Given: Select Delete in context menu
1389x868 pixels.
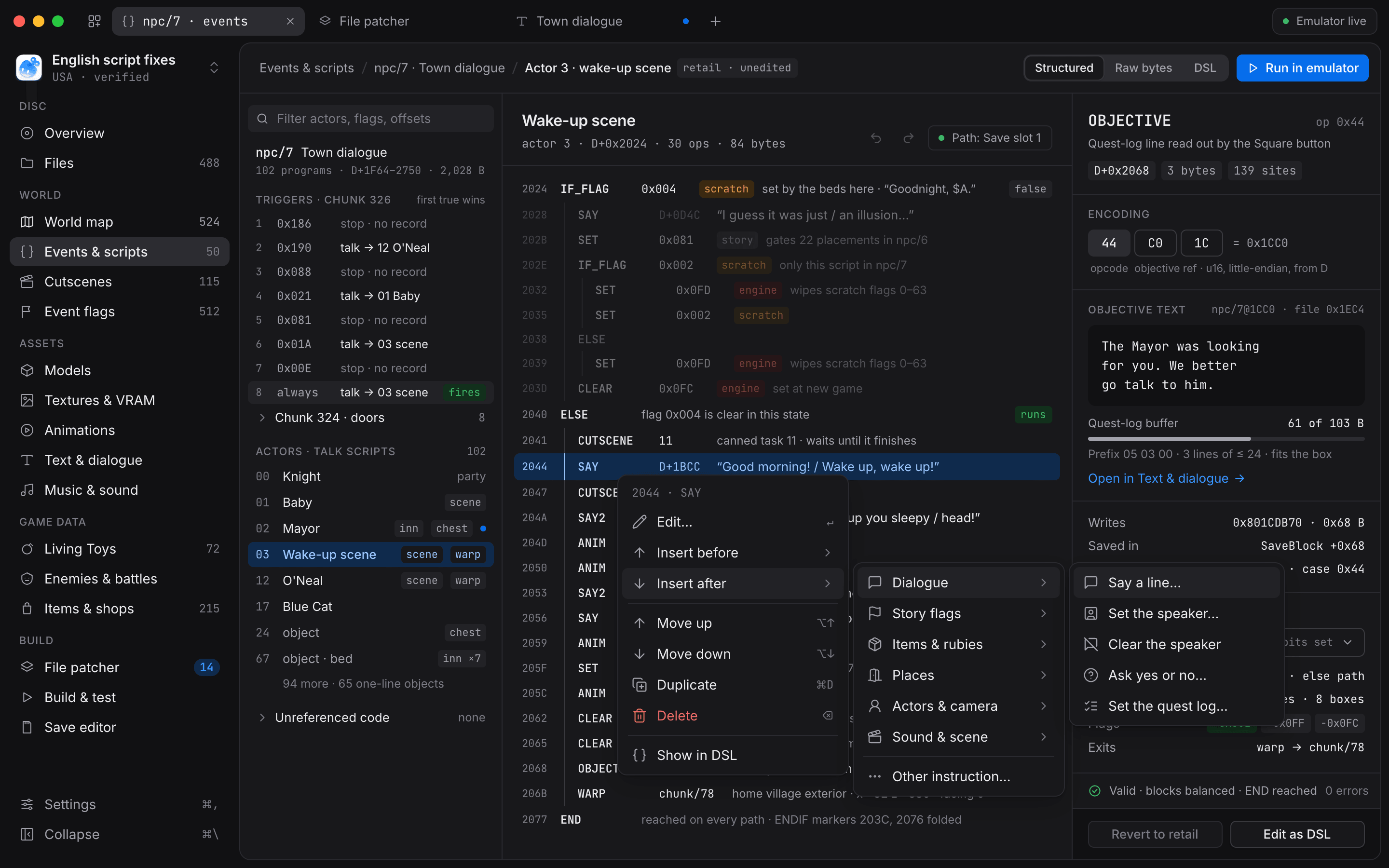Looking at the screenshot, I should pos(733,716).
